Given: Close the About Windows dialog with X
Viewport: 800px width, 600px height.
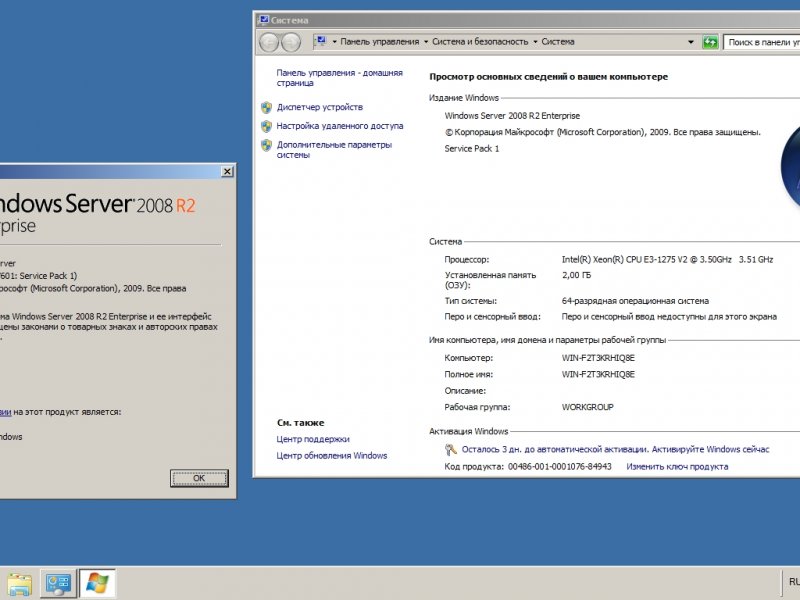Looking at the screenshot, I should pos(228,171).
